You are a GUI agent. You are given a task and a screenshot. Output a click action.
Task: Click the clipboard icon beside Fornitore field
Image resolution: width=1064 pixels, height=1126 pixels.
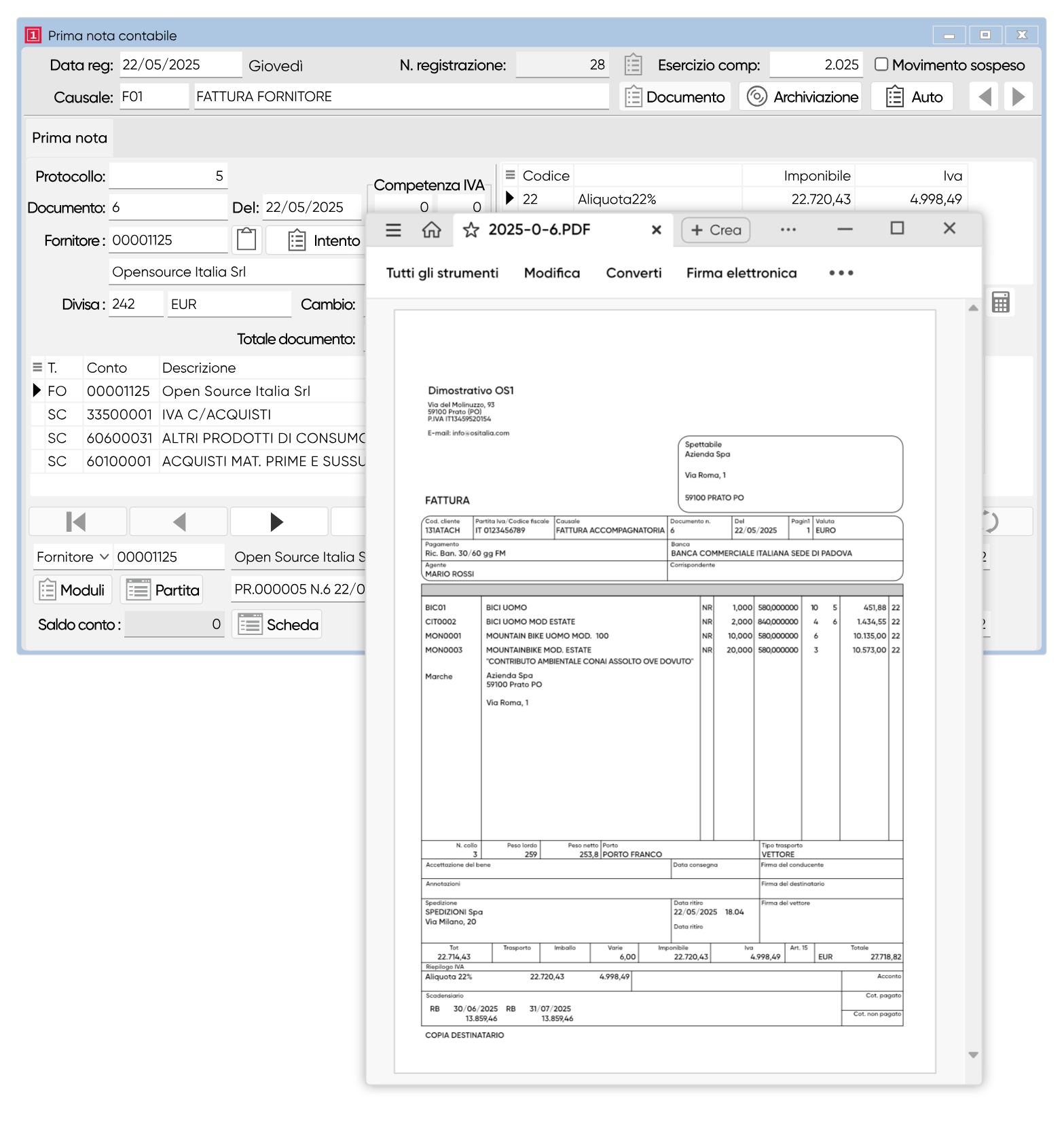(246, 240)
